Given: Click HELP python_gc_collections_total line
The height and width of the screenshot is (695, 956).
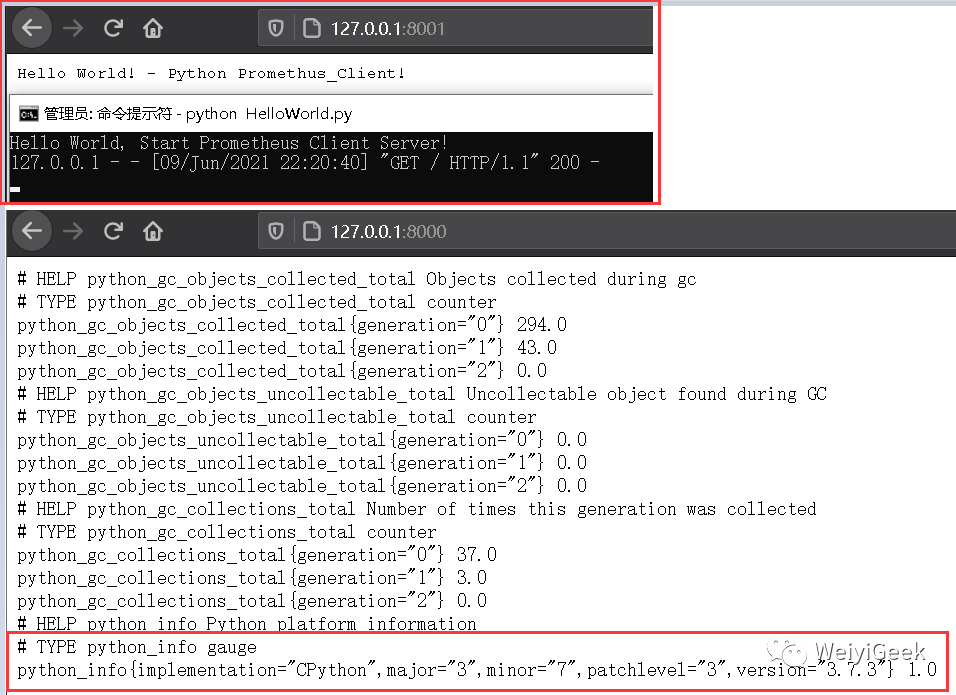Looking at the screenshot, I should tap(416, 510).
